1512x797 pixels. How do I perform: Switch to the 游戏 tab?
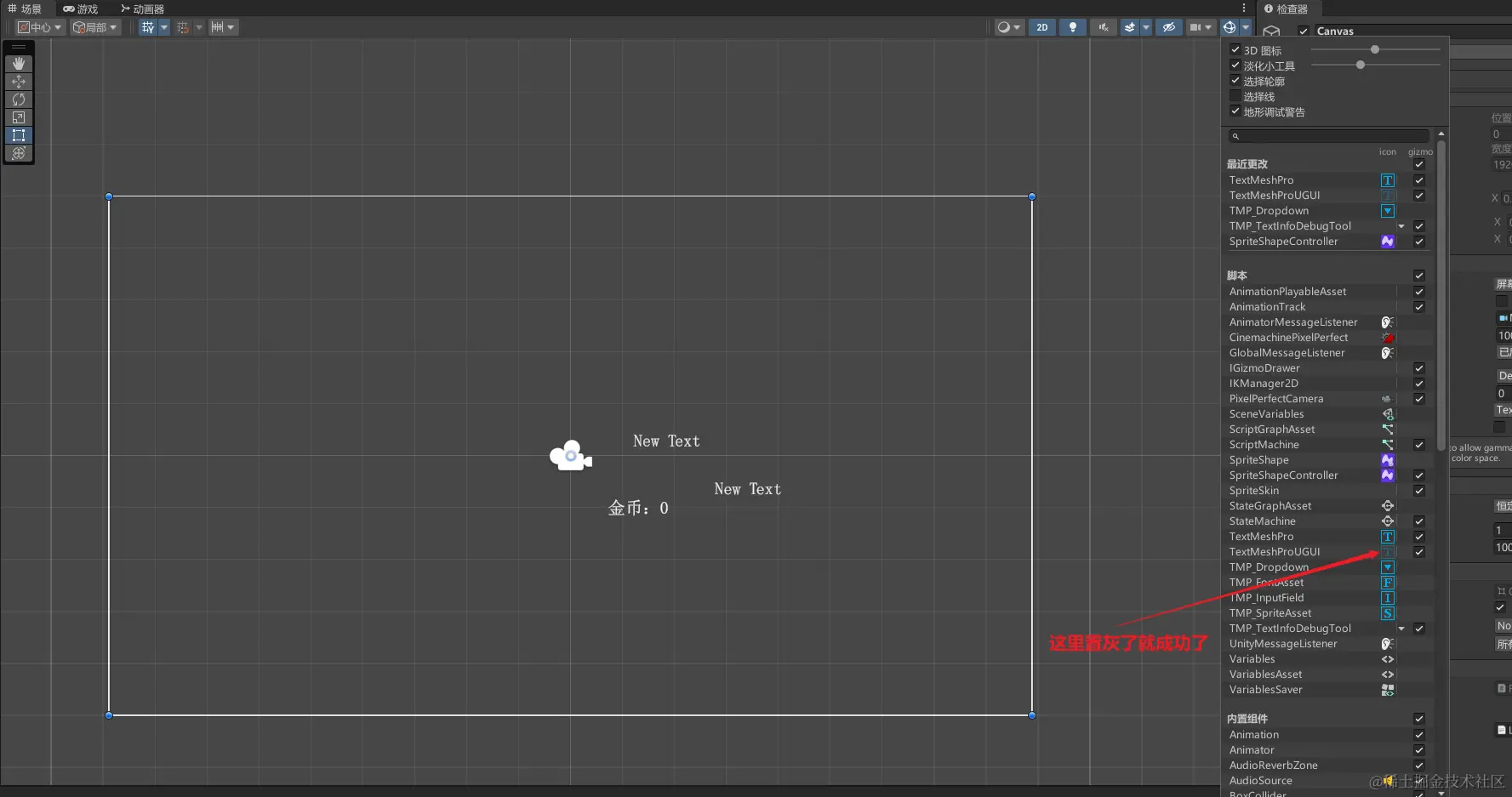[x=81, y=9]
